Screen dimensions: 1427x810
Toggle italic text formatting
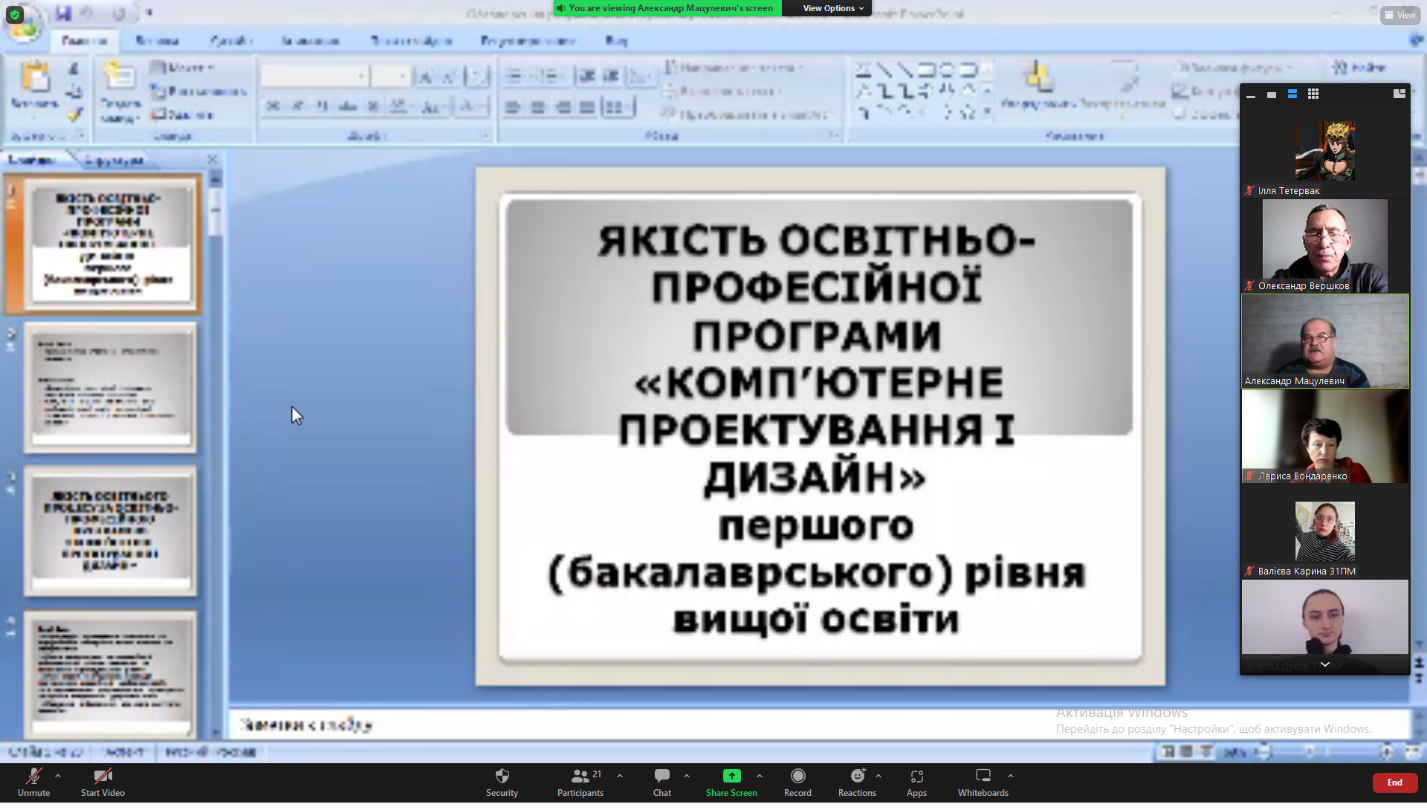point(297,106)
